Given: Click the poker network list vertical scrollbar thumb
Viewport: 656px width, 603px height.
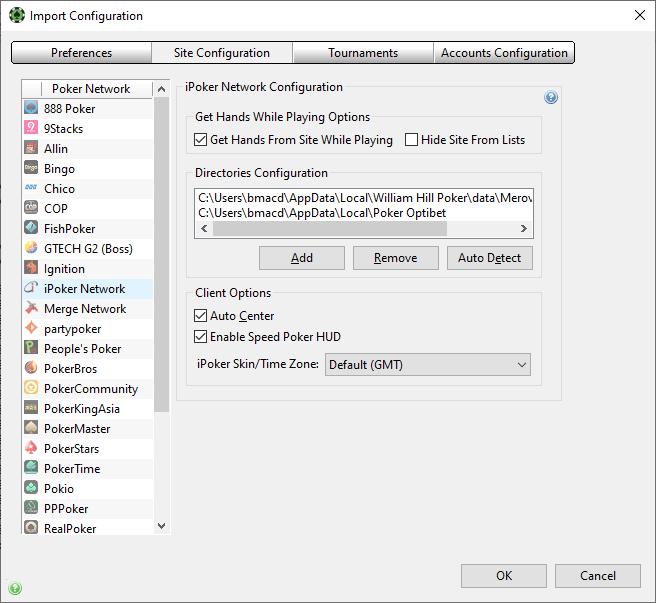Looking at the screenshot, I should click(x=161, y=254).
